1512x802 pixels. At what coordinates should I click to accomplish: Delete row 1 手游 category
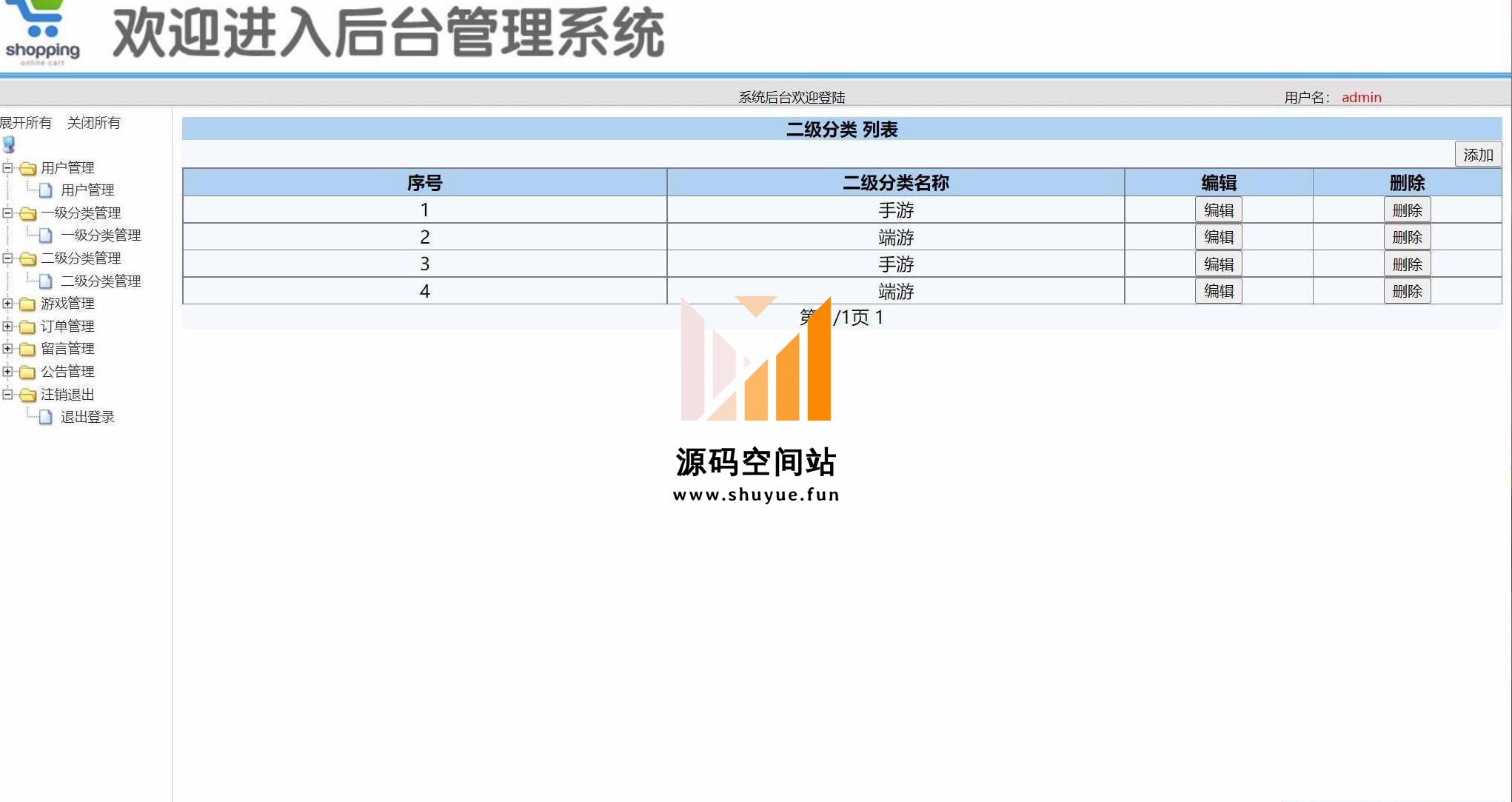pos(1407,210)
